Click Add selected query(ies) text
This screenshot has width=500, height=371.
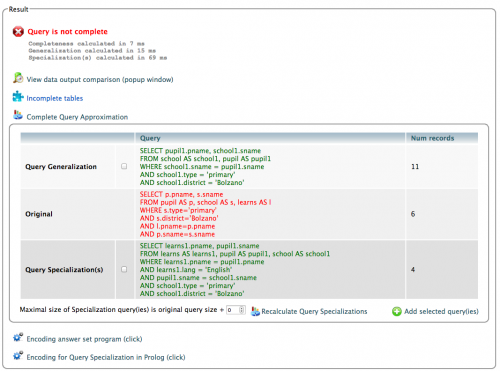point(441,311)
